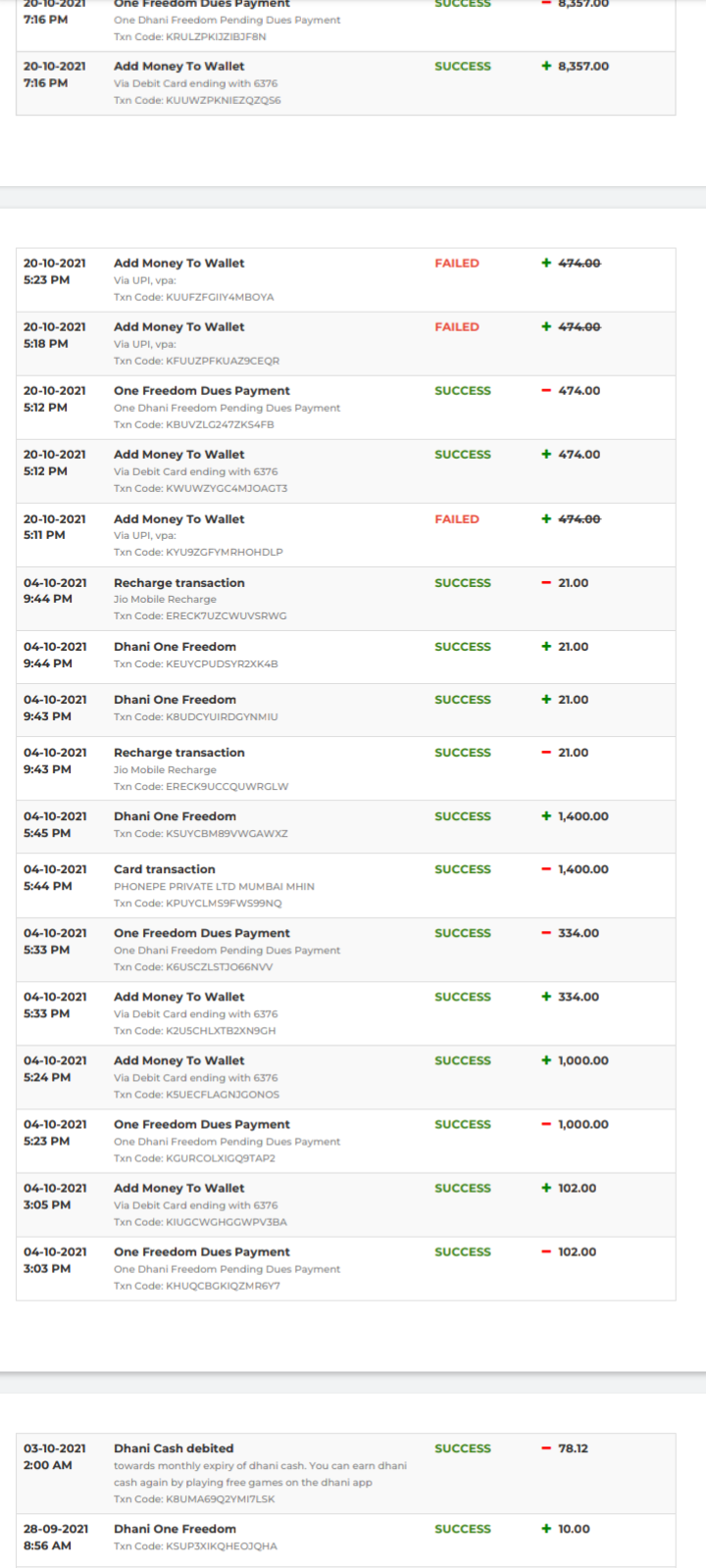Open Add Money To Wallet 1,000.00 entry
This screenshot has height=1568, width=706.
point(179,1060)
